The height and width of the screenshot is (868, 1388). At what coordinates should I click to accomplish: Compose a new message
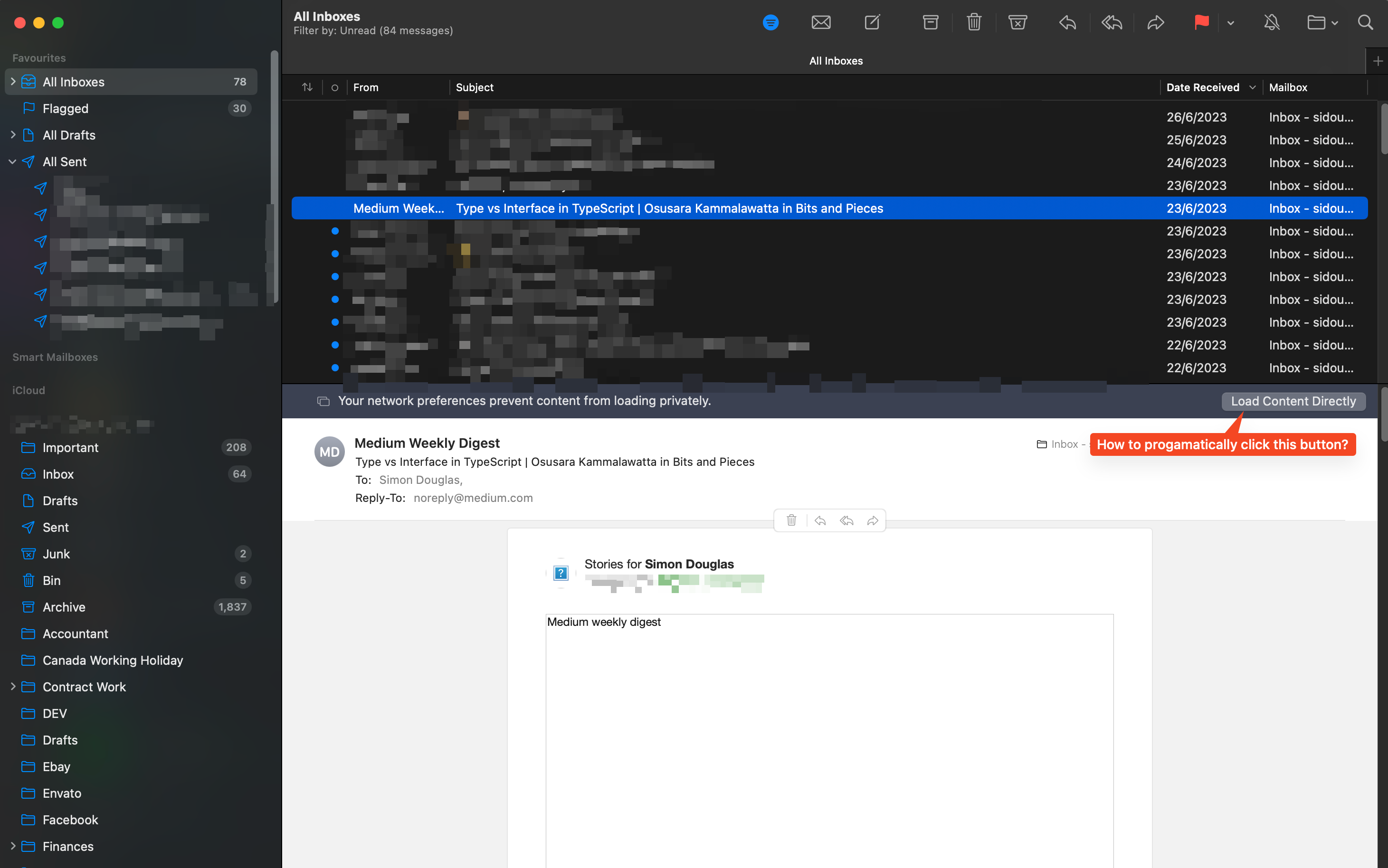point(872,23)
